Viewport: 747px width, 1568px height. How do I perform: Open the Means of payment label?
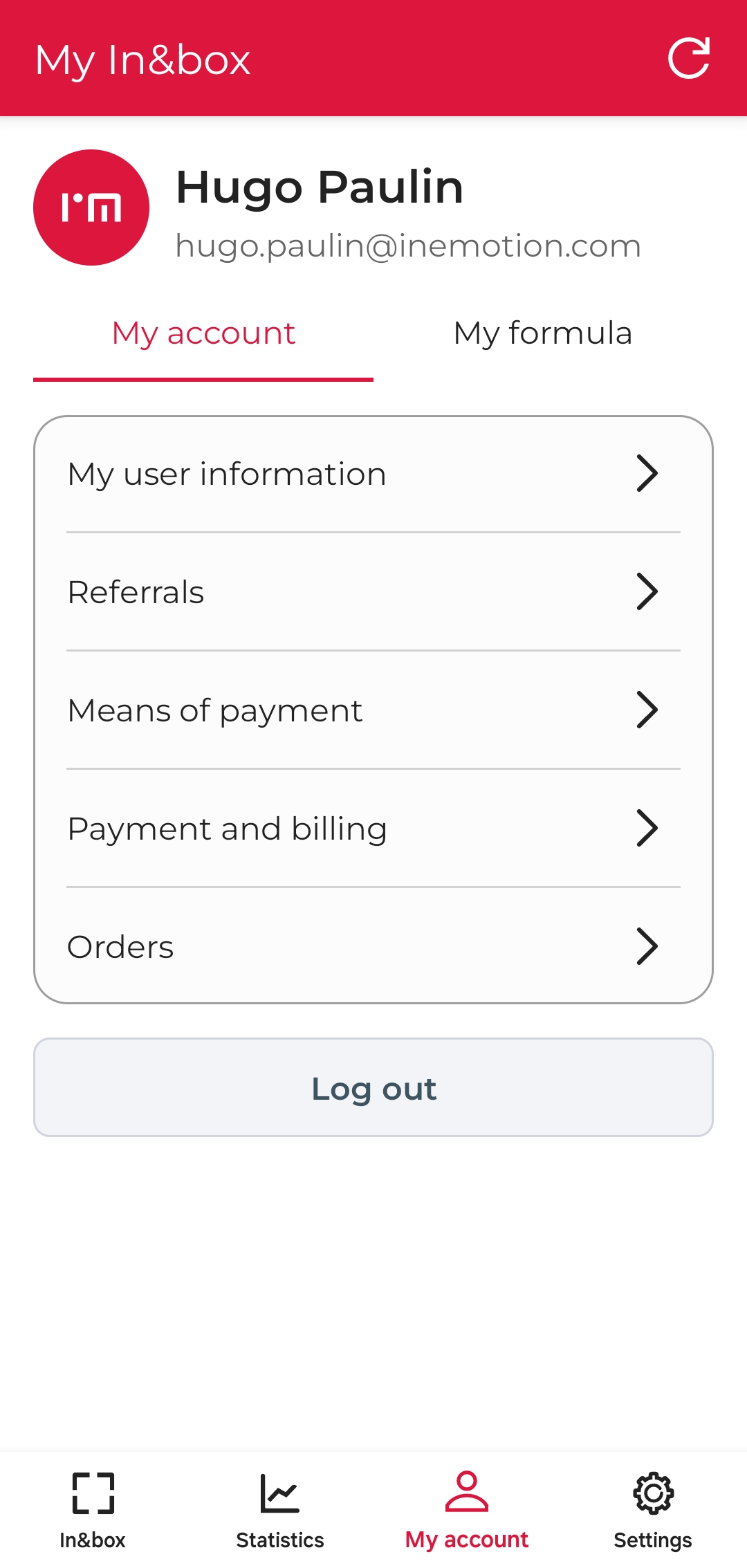point(215,711)
